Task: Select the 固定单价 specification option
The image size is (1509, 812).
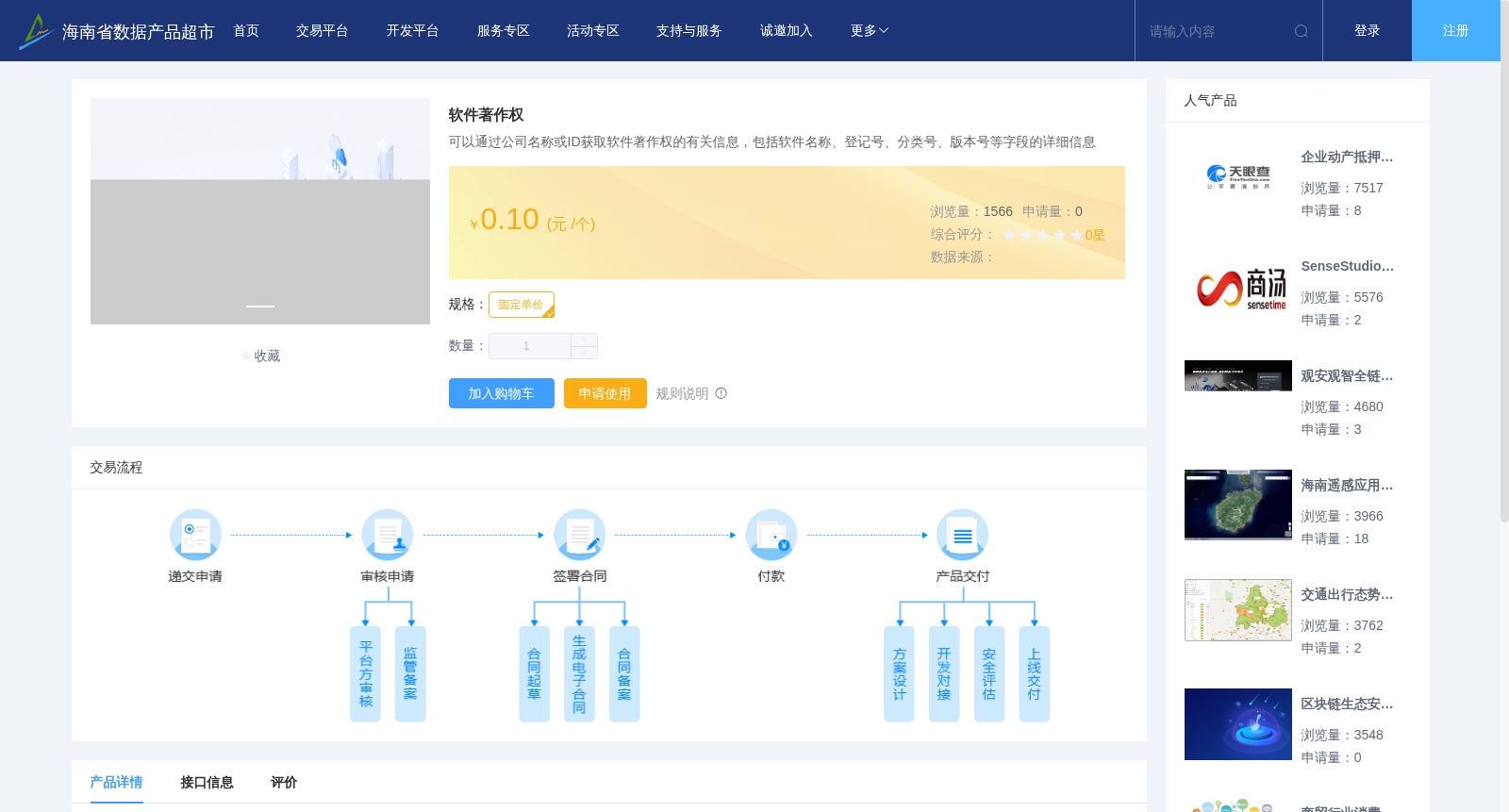Action: [x=522, y=305]
